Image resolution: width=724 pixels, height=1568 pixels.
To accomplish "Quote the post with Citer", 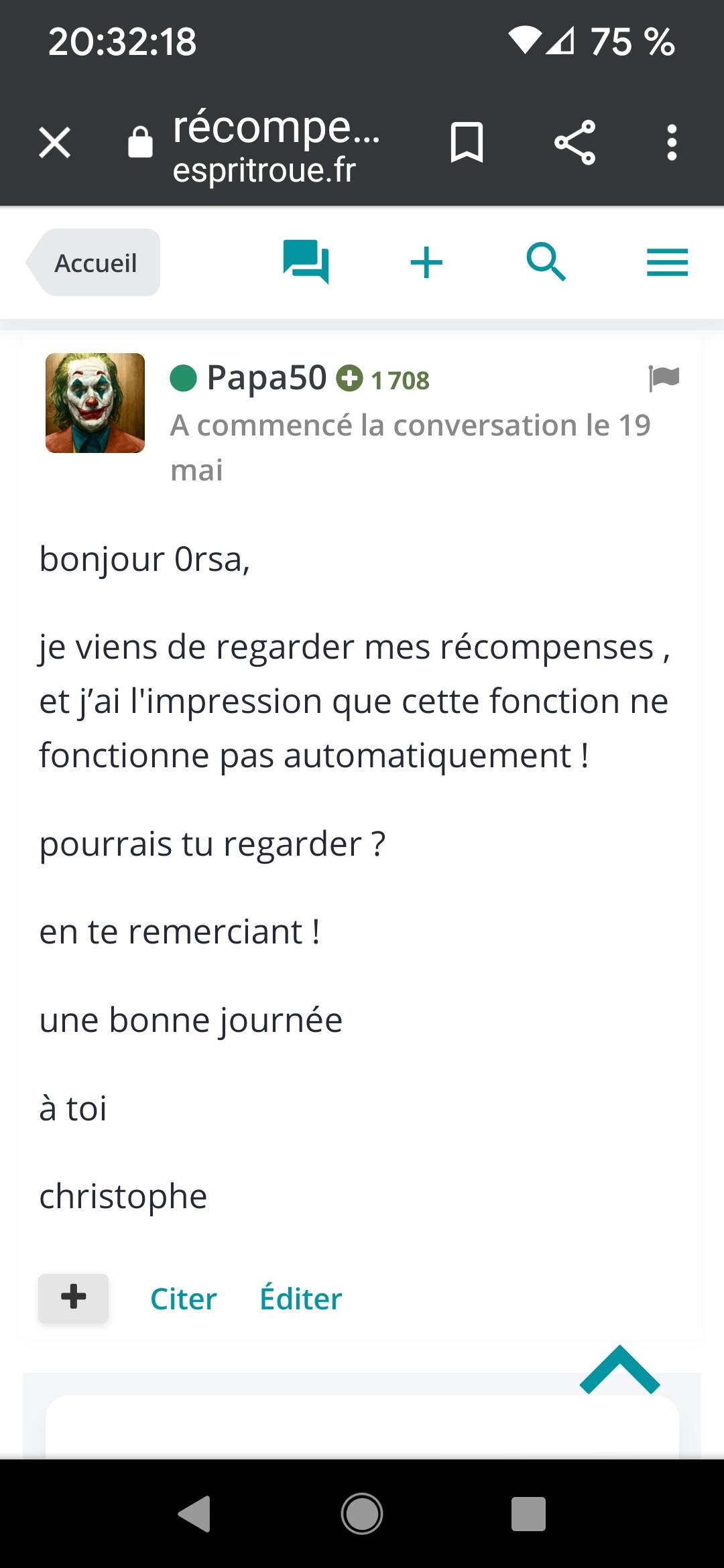I will 184,1299.
